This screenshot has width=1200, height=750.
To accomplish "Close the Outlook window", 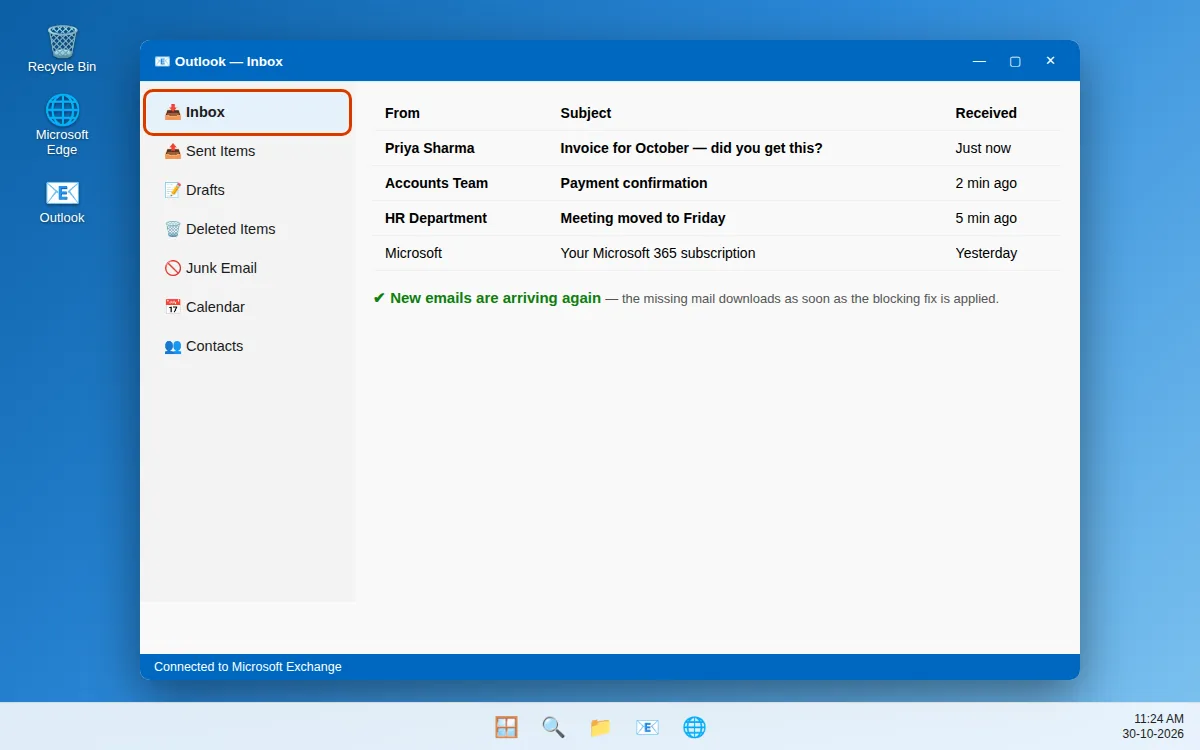I will (x=1050, y=61).
